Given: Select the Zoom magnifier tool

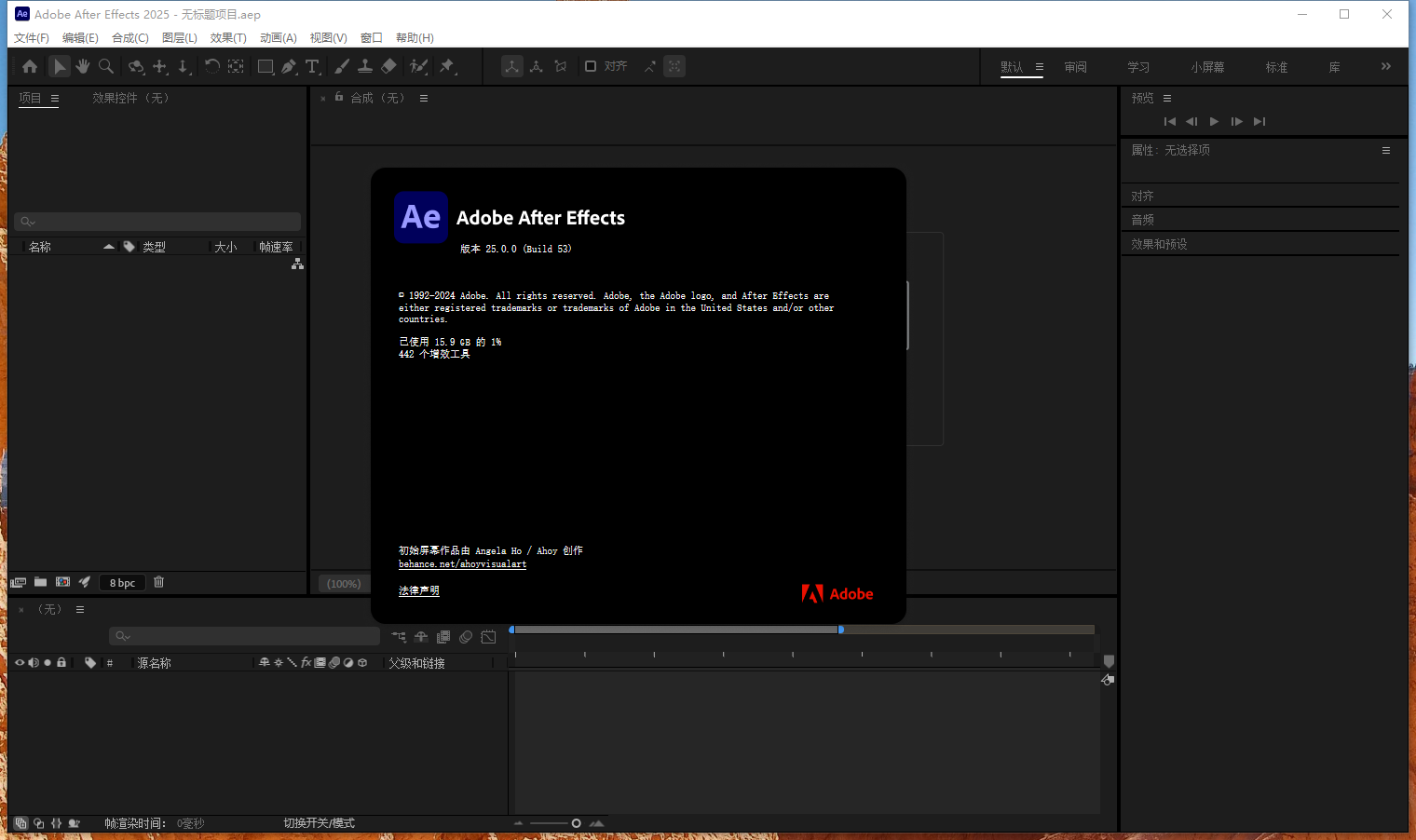Looking at the screenshot, I should [x=106, y=66].
